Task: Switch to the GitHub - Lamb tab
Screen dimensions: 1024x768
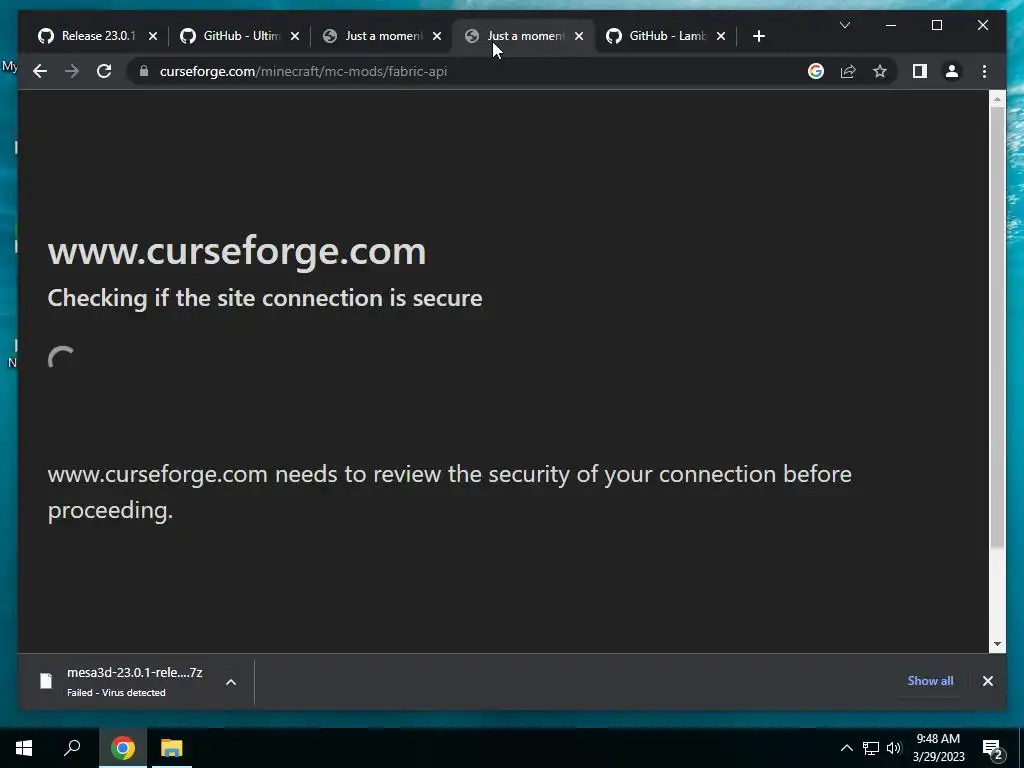Action: [666, 36]
